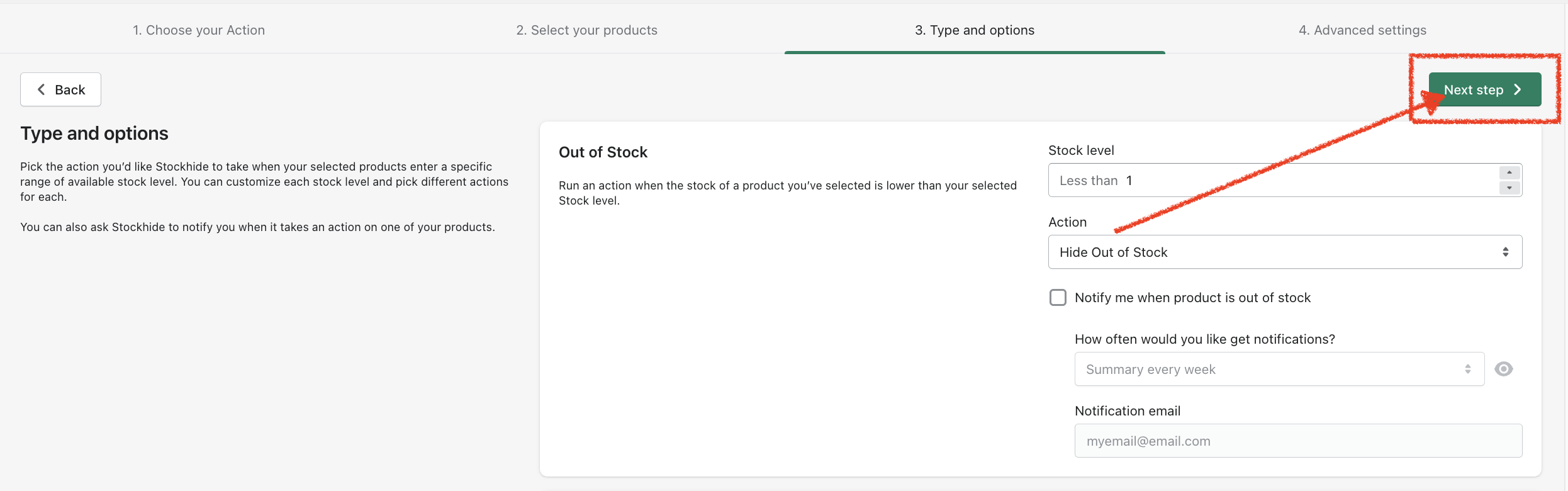Go to the 2. Select your products tab
Viewport: 1568px width, 491px height.
586,30
